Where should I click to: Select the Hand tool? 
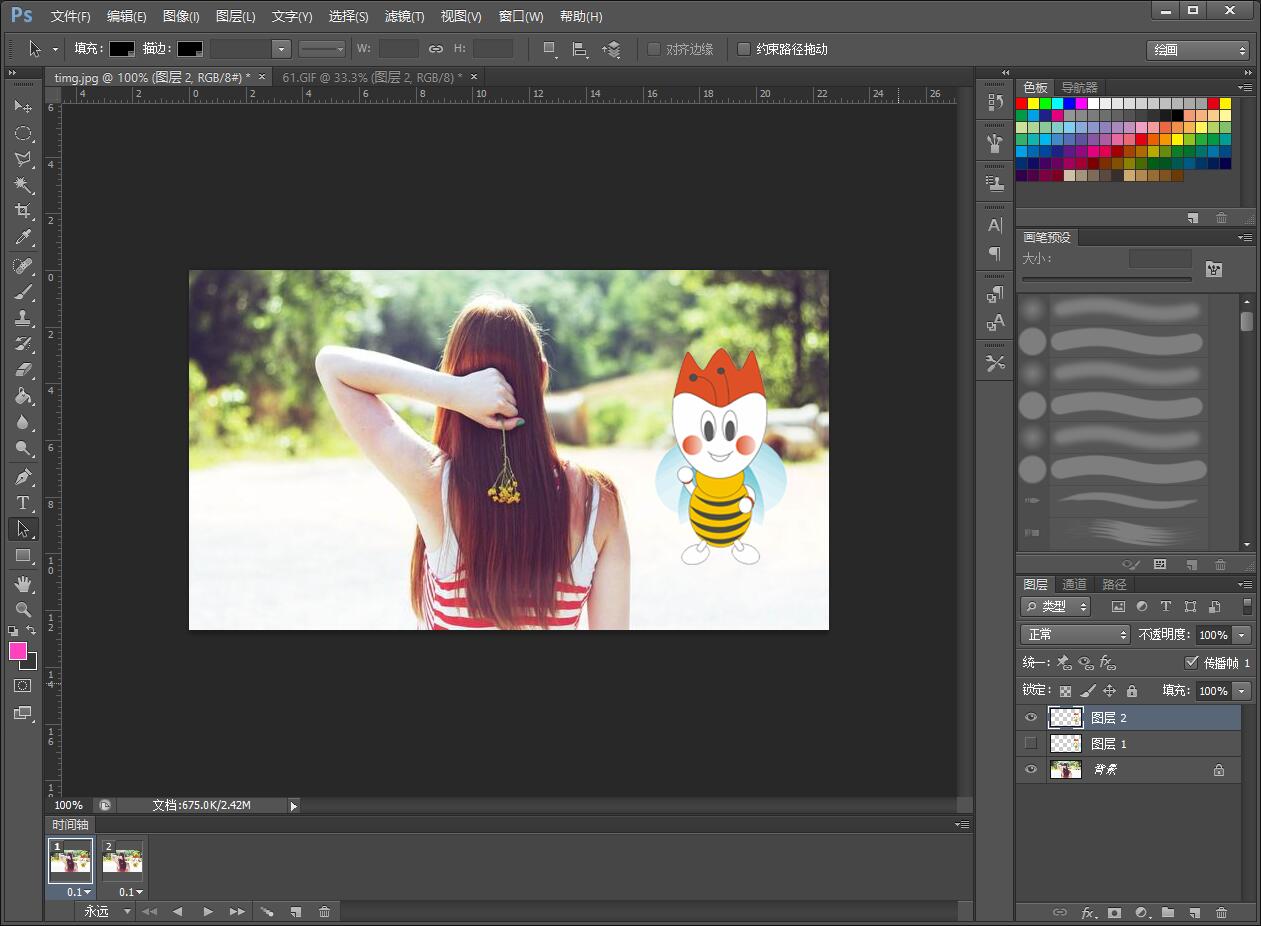tap(23, 583)
